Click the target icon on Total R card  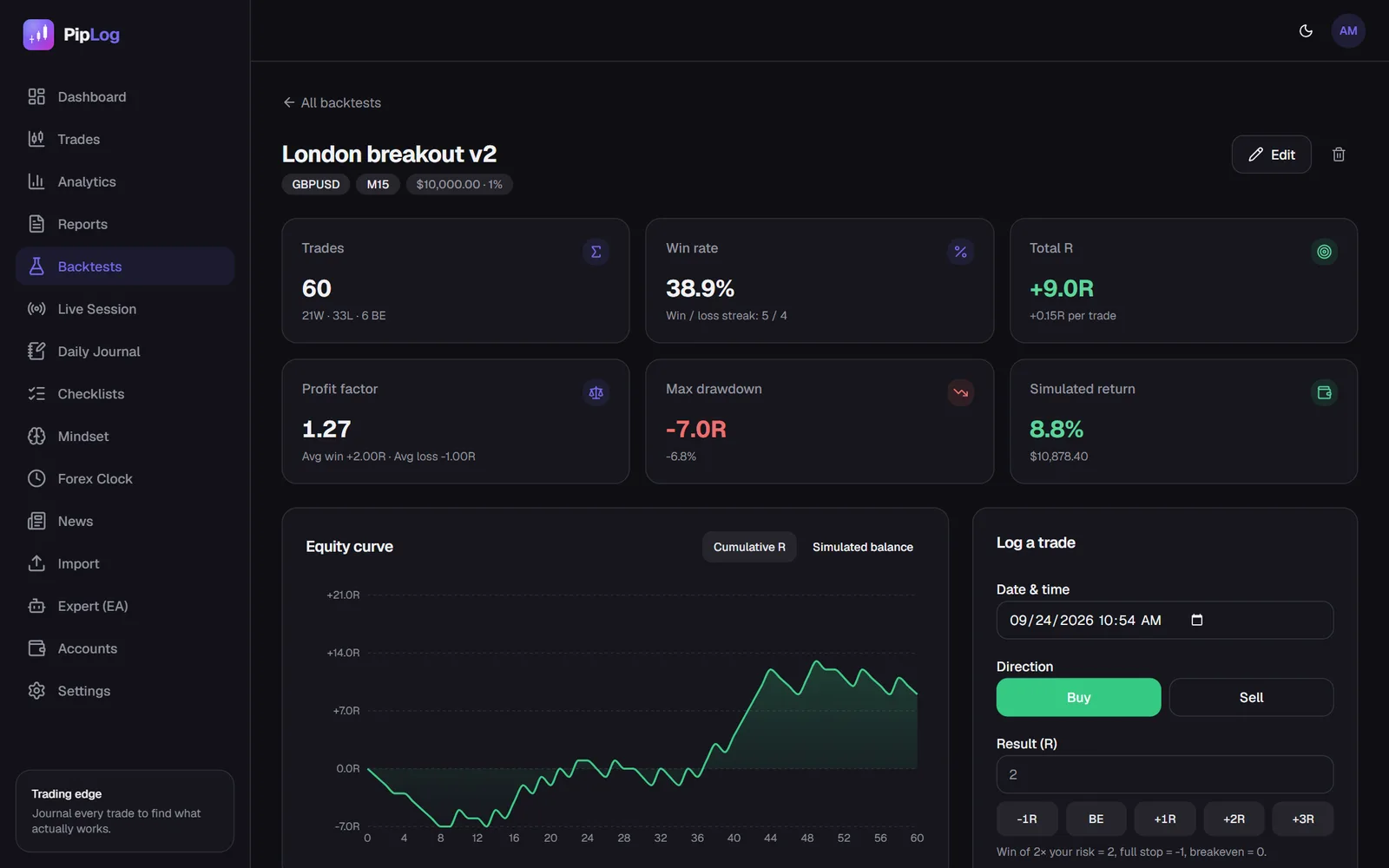pos(1324,252)
